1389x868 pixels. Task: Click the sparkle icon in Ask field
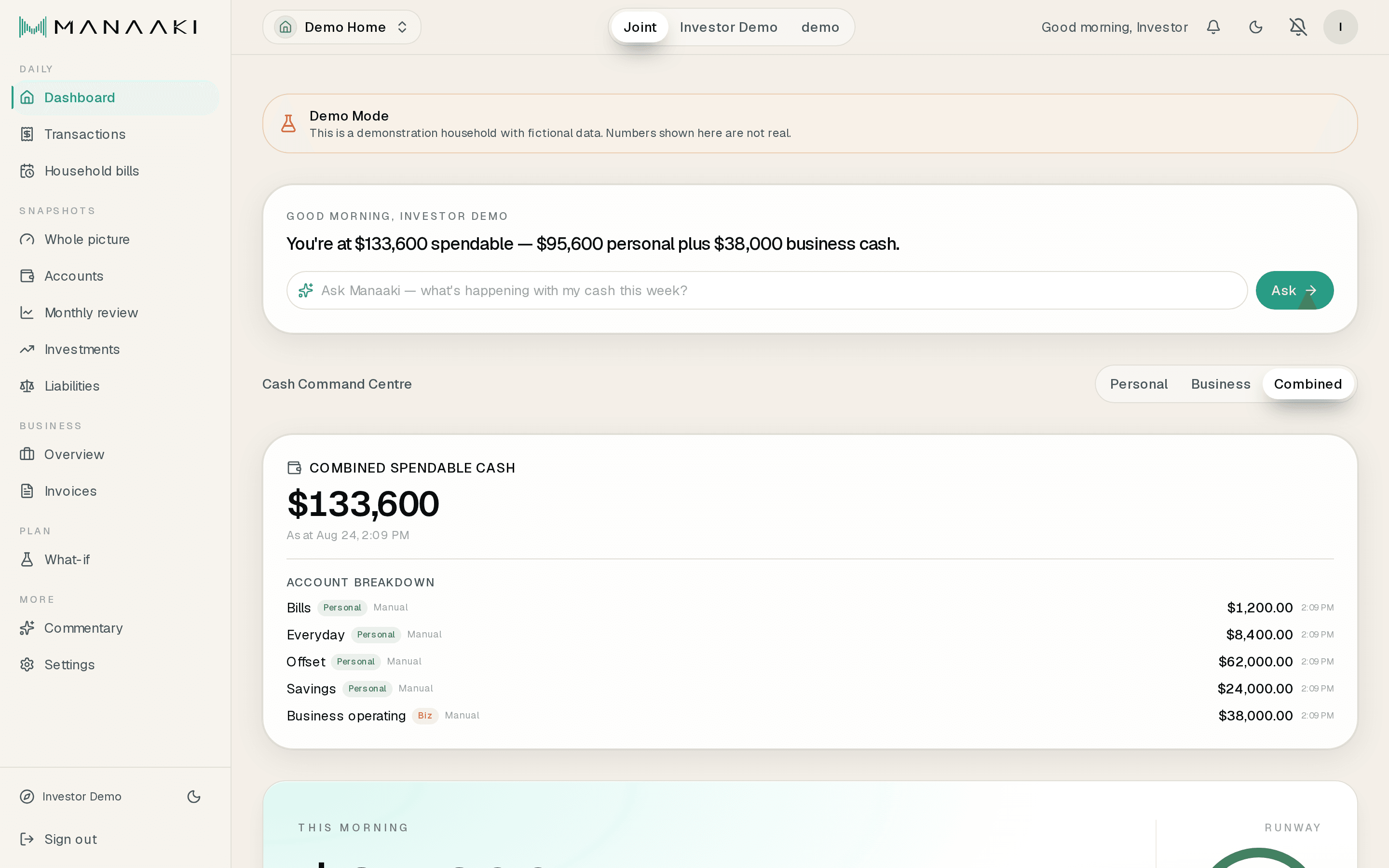click(x=305, y=290)
